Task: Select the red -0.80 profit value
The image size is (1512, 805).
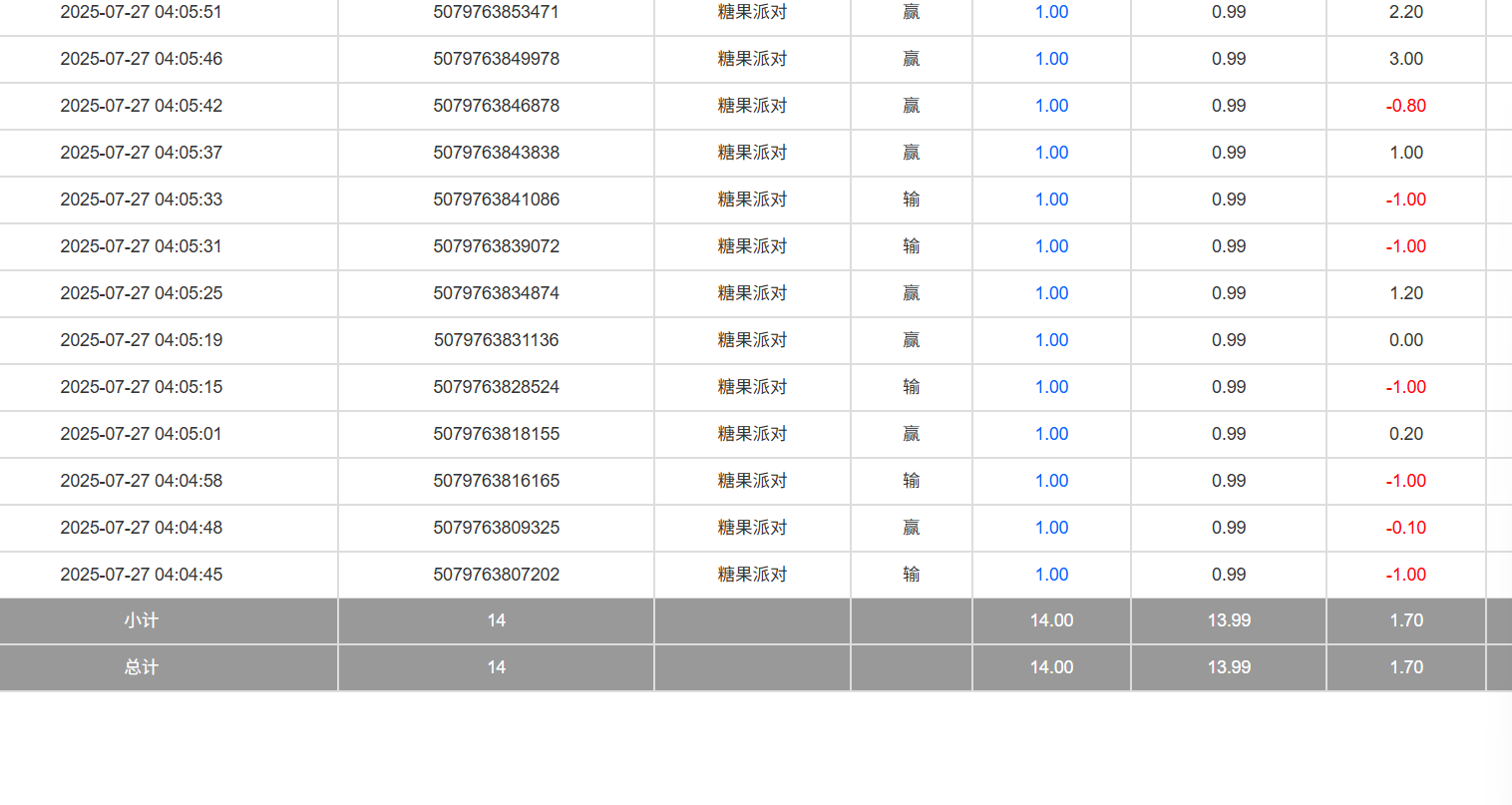Action: [x=1405, y=106]
